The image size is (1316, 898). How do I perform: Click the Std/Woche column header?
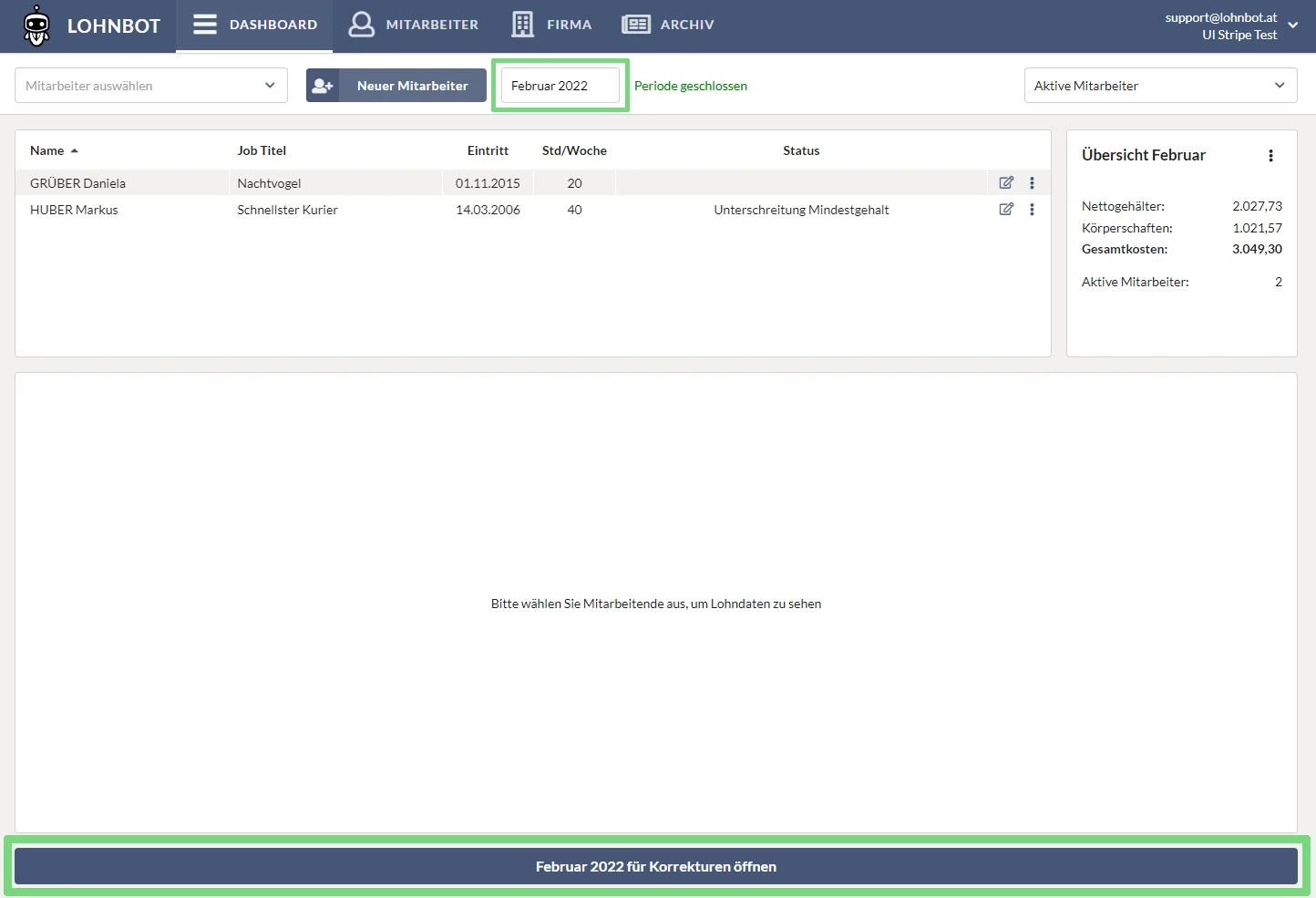[574, 150]
